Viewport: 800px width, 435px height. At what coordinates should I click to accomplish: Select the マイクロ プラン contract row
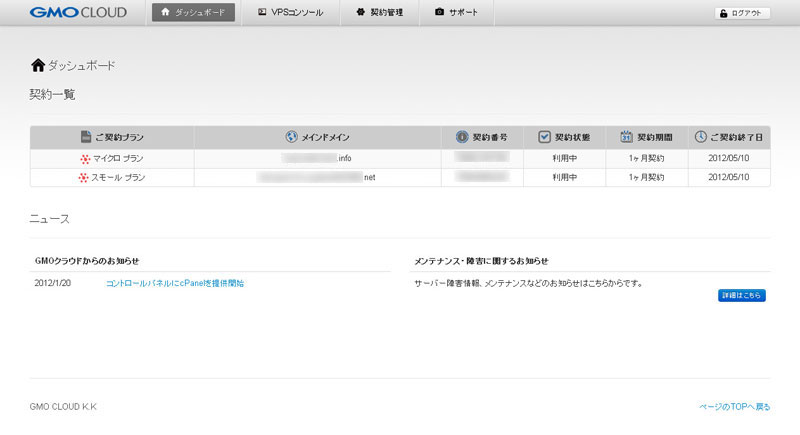click(118, 159)
